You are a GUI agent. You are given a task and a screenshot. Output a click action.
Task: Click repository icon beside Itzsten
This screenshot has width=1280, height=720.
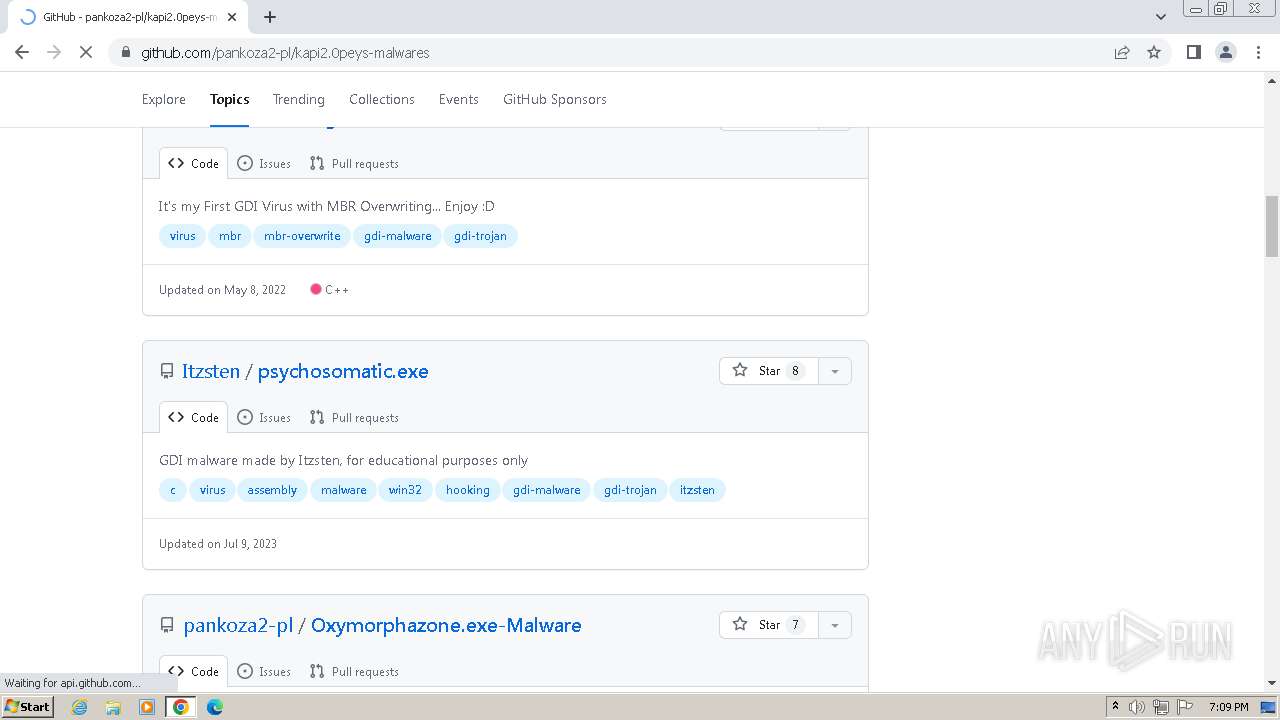tap(167, 371)
